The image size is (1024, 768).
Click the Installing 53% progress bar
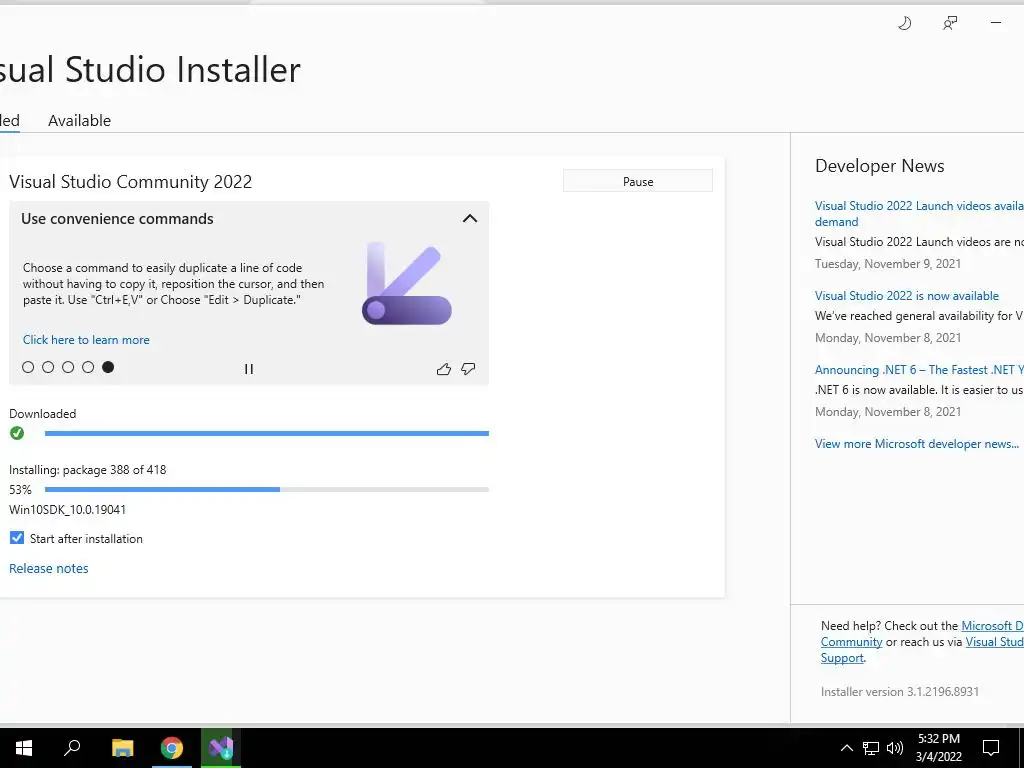266,489
